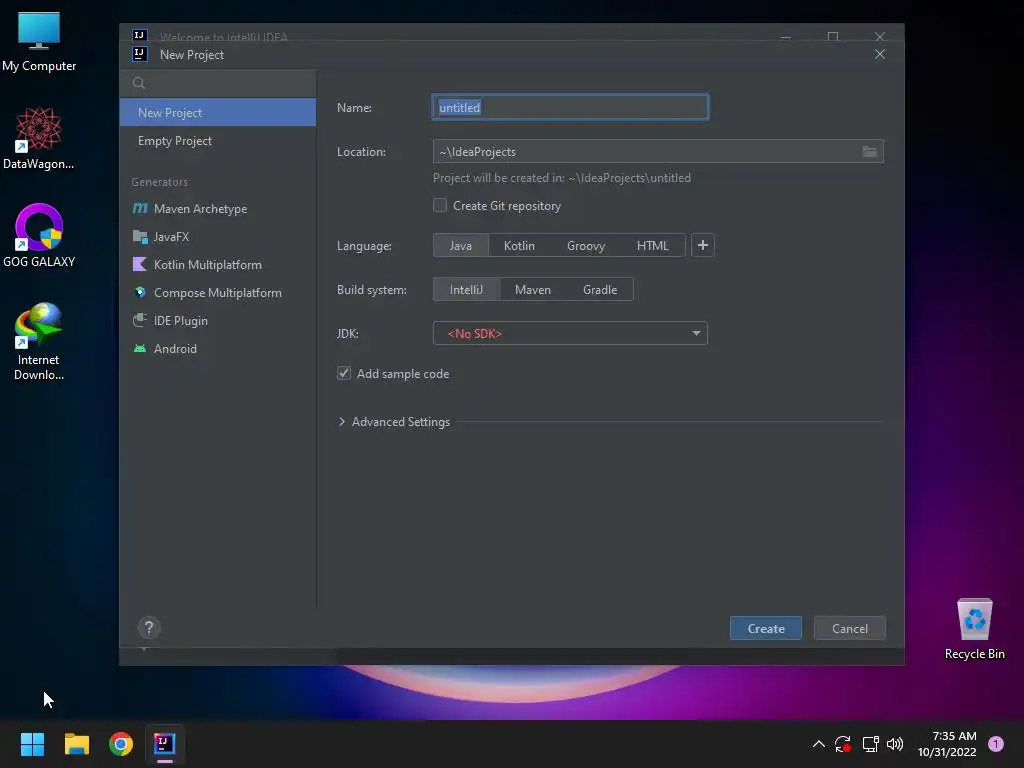Screen dimensions: 1024x768
Task: Add another language with plus button
Action: (703, 246)
